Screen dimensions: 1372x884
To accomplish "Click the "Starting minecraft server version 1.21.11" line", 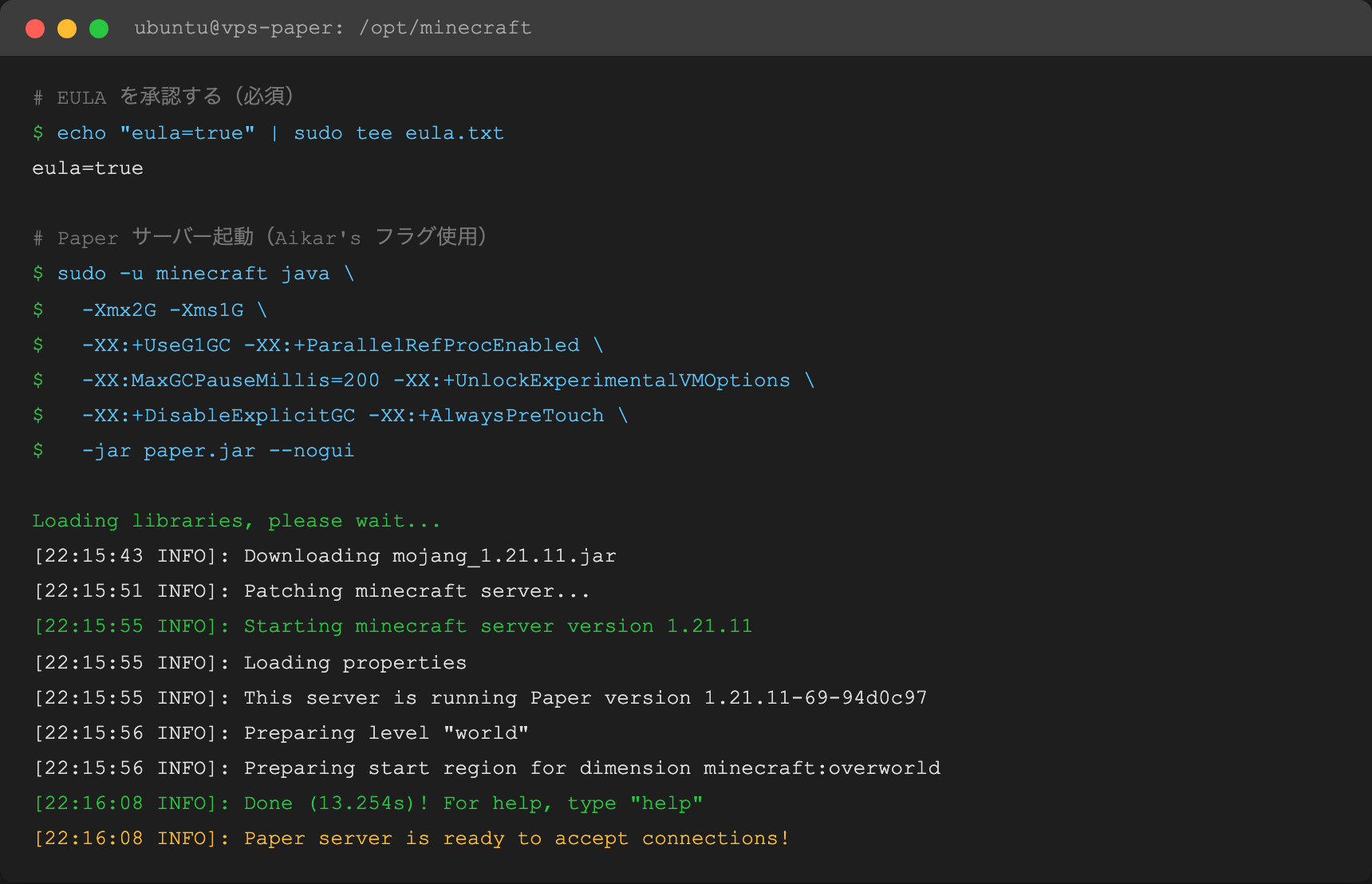I will (392, 626).
